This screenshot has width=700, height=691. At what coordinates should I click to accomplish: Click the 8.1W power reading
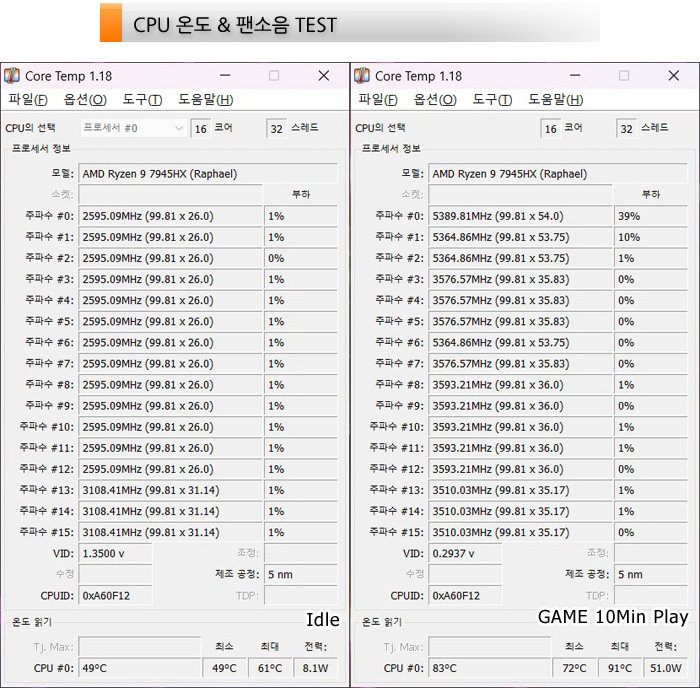[316, 668]
